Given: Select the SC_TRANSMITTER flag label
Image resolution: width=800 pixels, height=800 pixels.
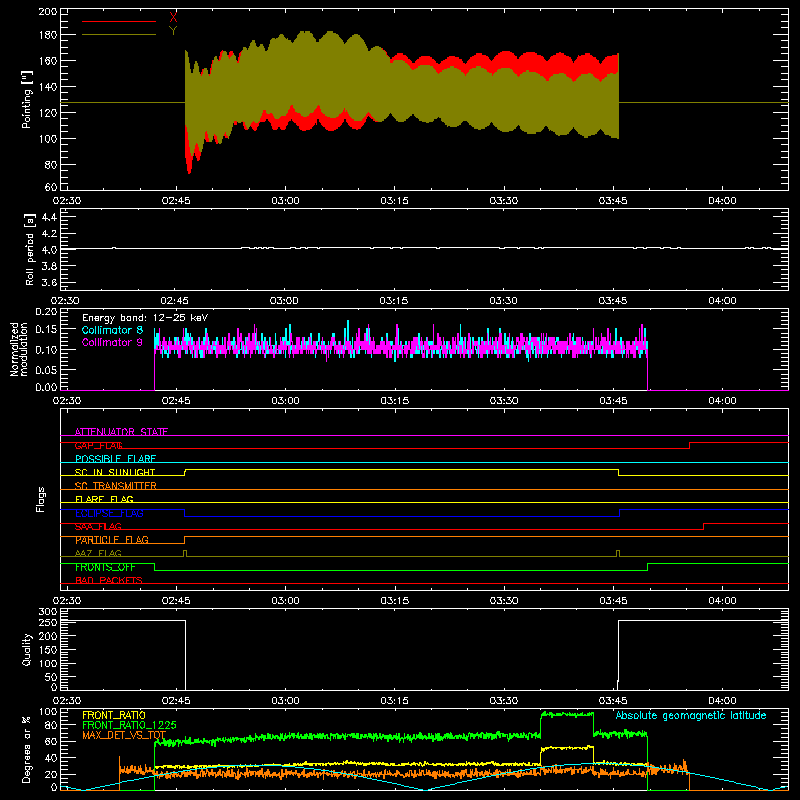Looking at the screenshot, I should coord(115,486).
